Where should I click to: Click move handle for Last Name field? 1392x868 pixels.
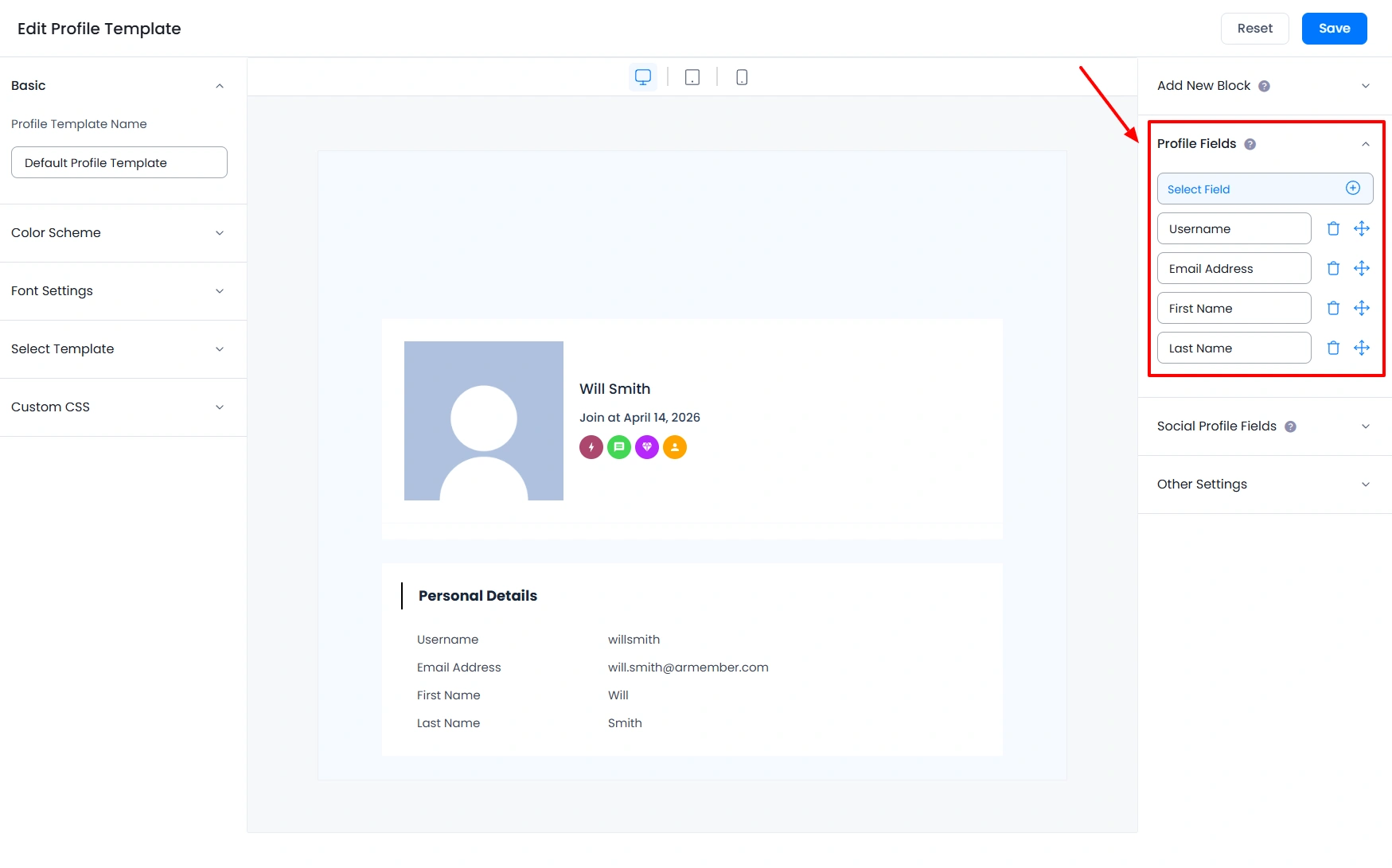[x=1362, y=348]
